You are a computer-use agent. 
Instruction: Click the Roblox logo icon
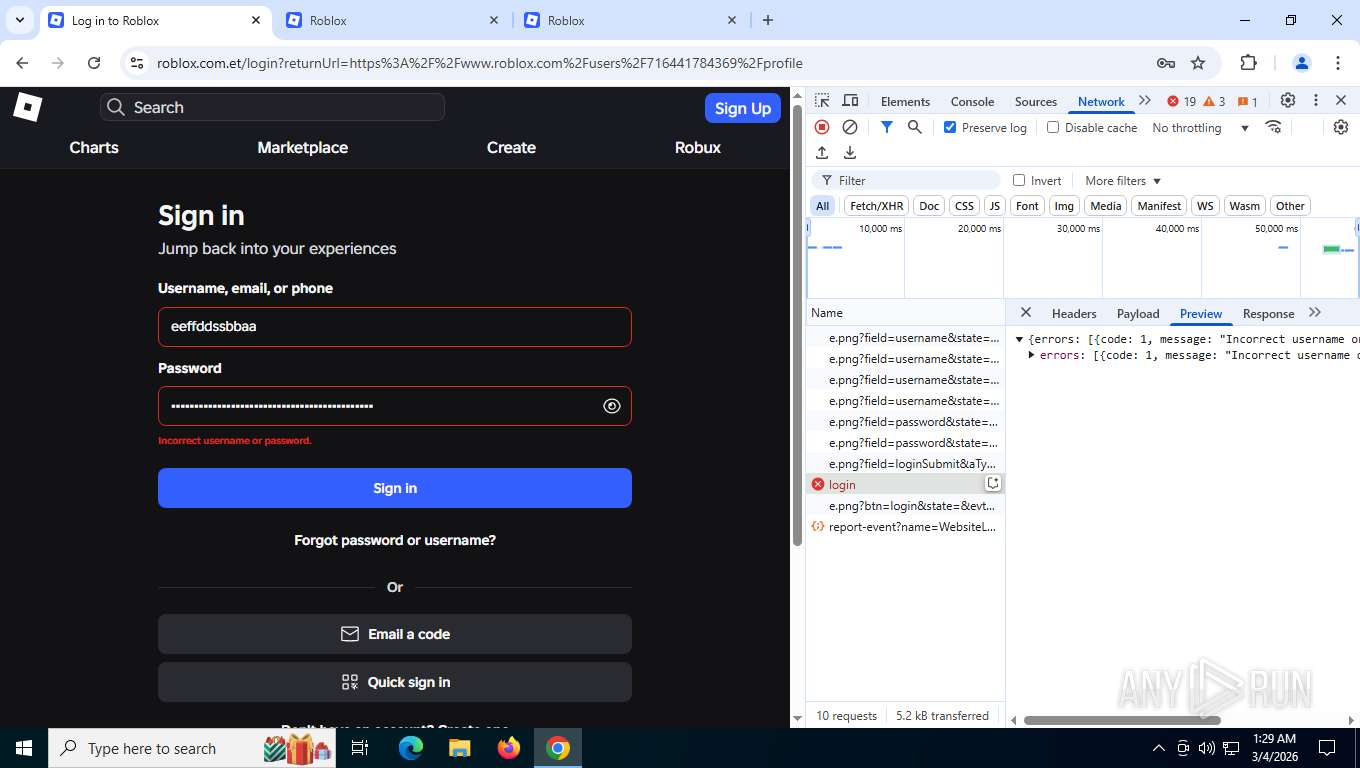click(27, 106)
